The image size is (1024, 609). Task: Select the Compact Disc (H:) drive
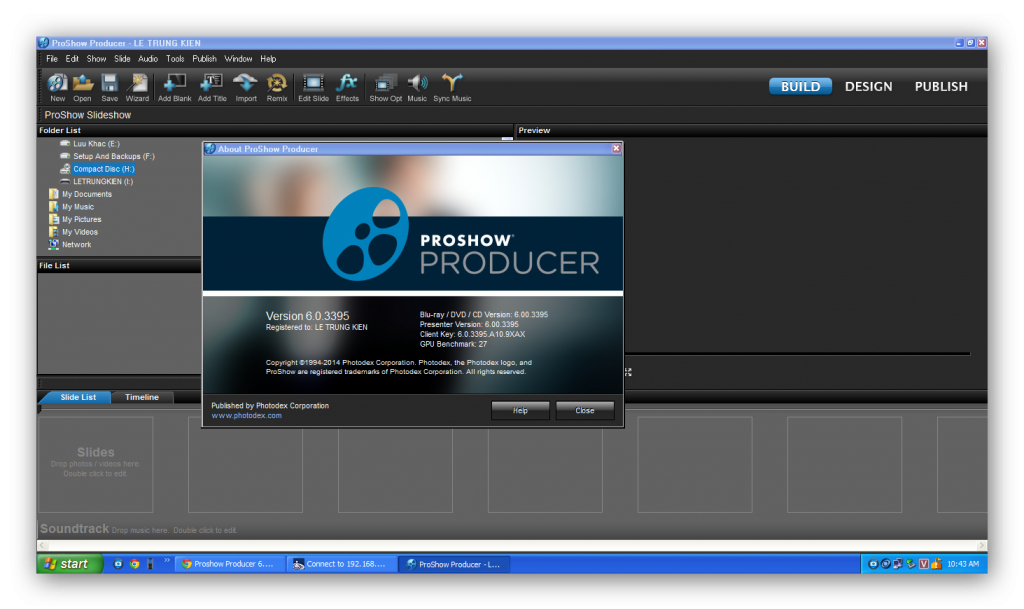[97, 169]
